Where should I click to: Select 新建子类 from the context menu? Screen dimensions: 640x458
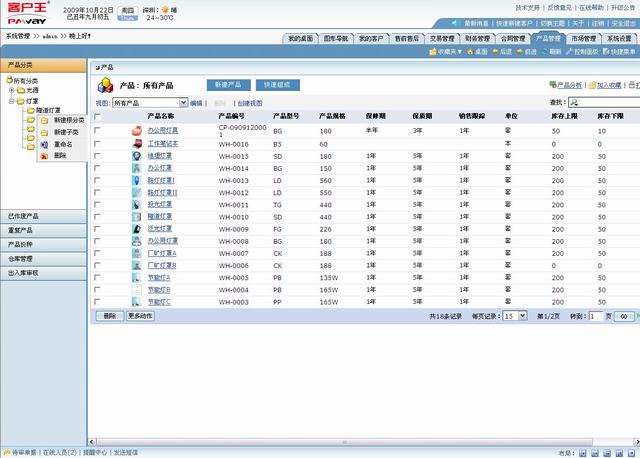[67, 132]
